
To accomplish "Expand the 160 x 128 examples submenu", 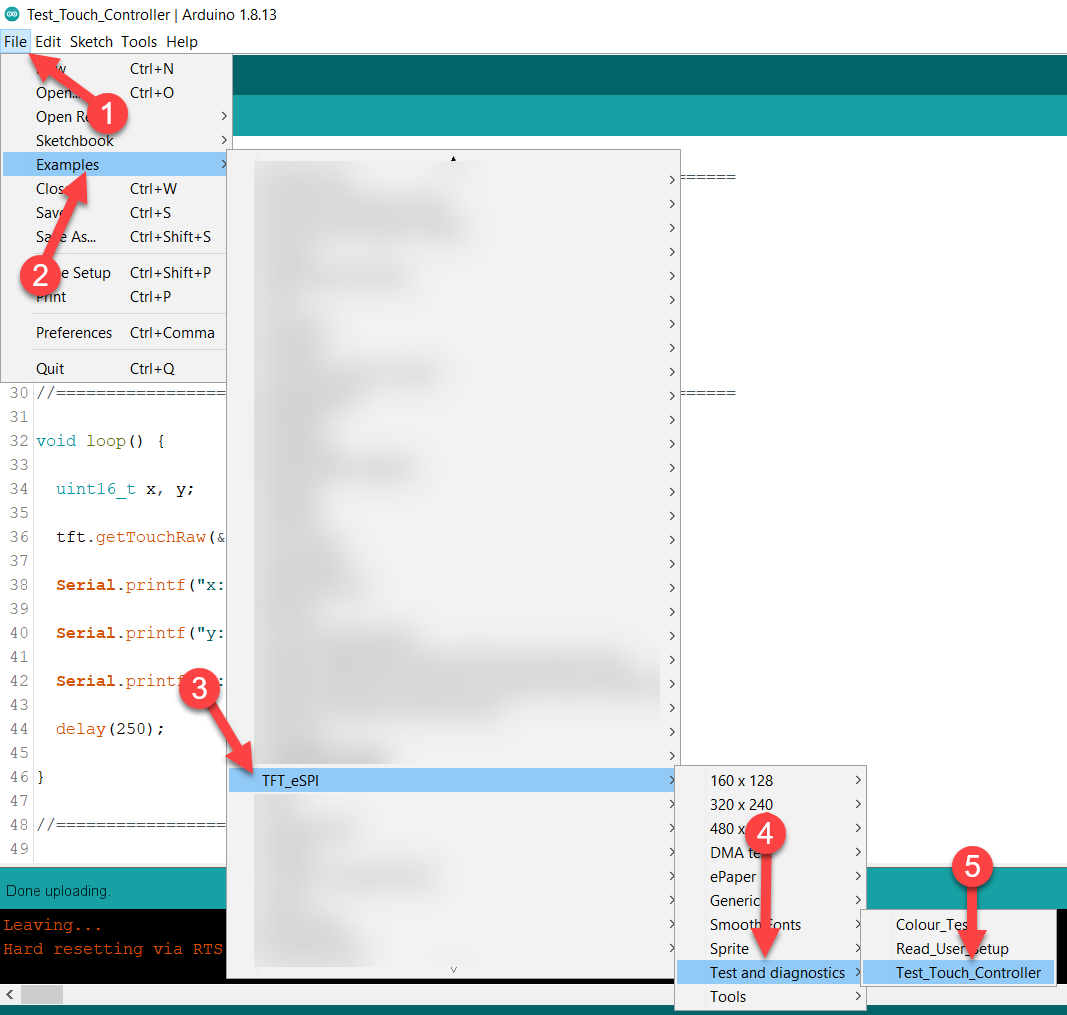I will (771, 780).
